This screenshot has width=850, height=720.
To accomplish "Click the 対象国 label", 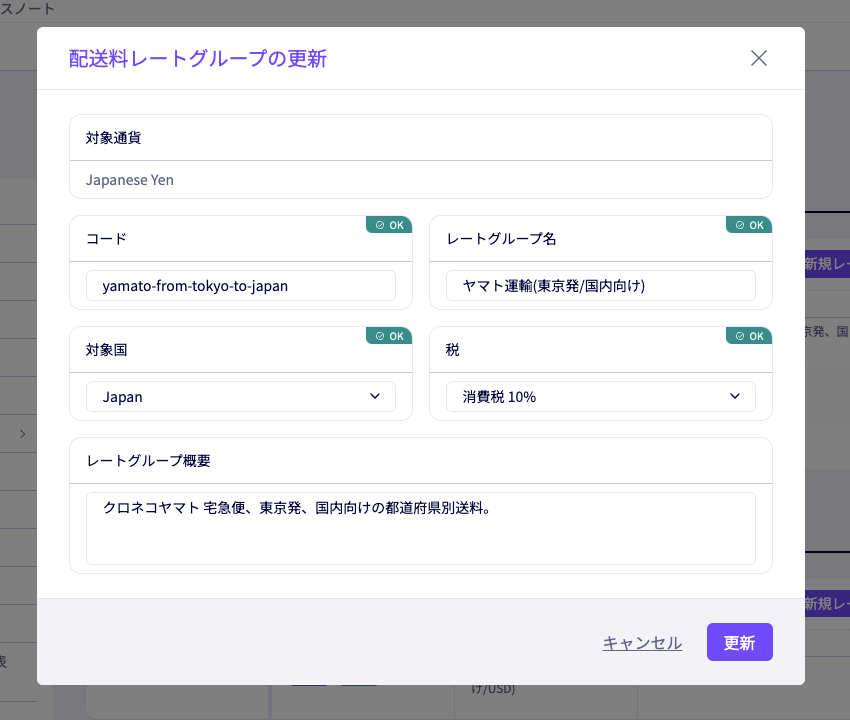I will (106, 350).
